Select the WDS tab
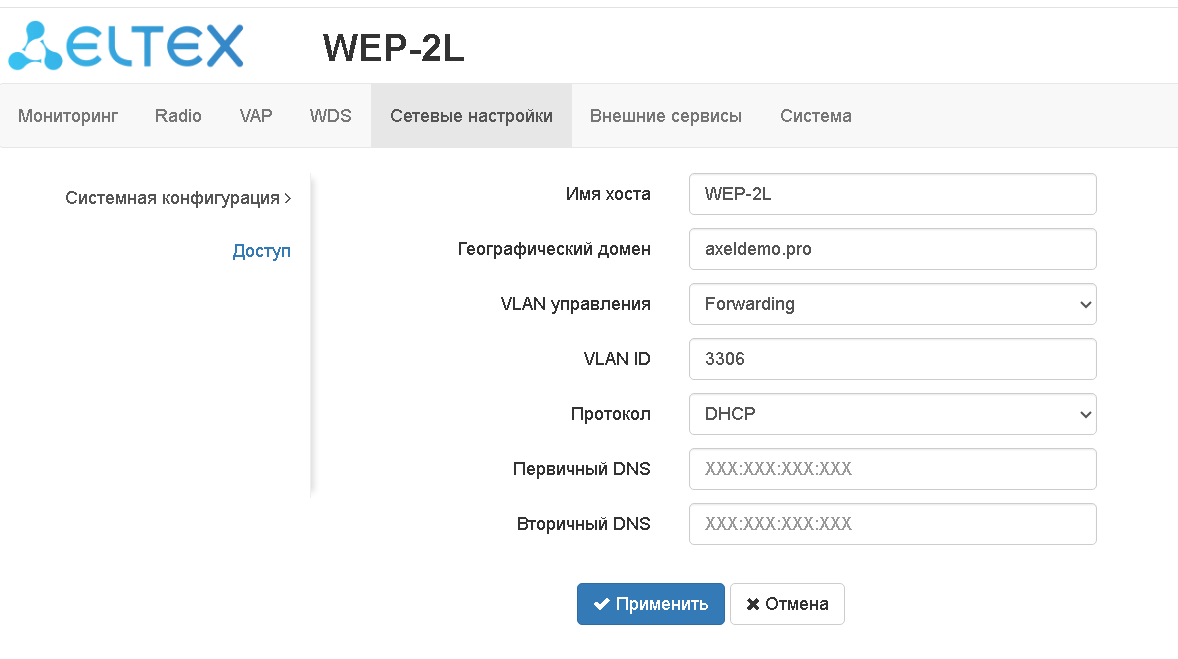The height and width of the screenshot is (659, 1178). coord(331,116)
